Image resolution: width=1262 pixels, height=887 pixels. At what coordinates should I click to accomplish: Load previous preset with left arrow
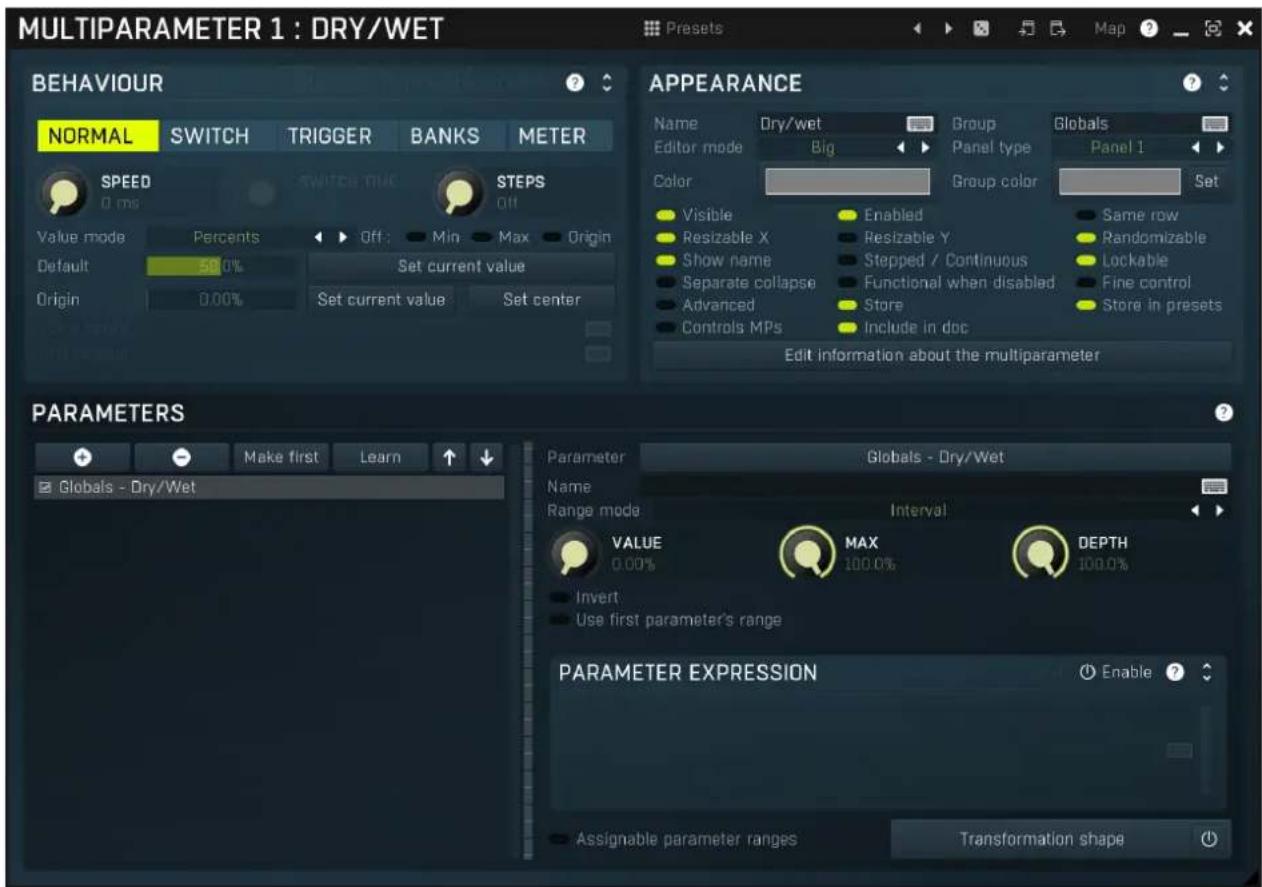pos(916,30)
